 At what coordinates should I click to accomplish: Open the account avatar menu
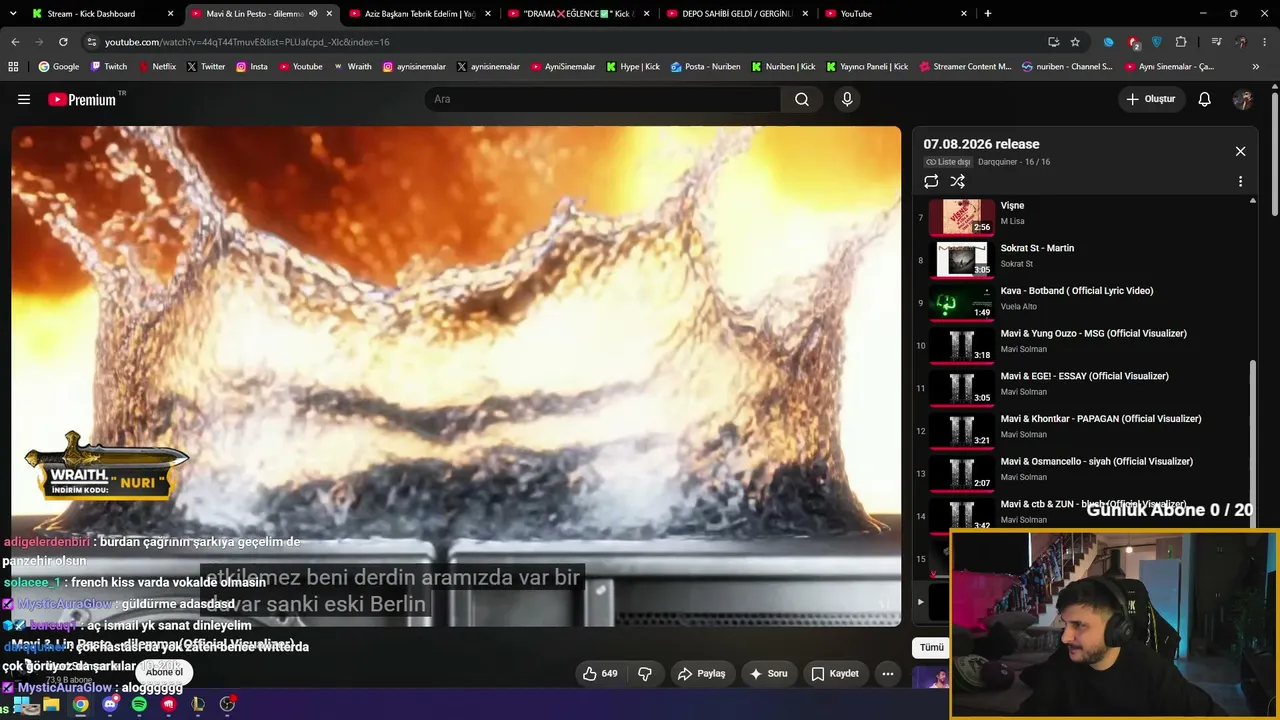(1243, 99)
